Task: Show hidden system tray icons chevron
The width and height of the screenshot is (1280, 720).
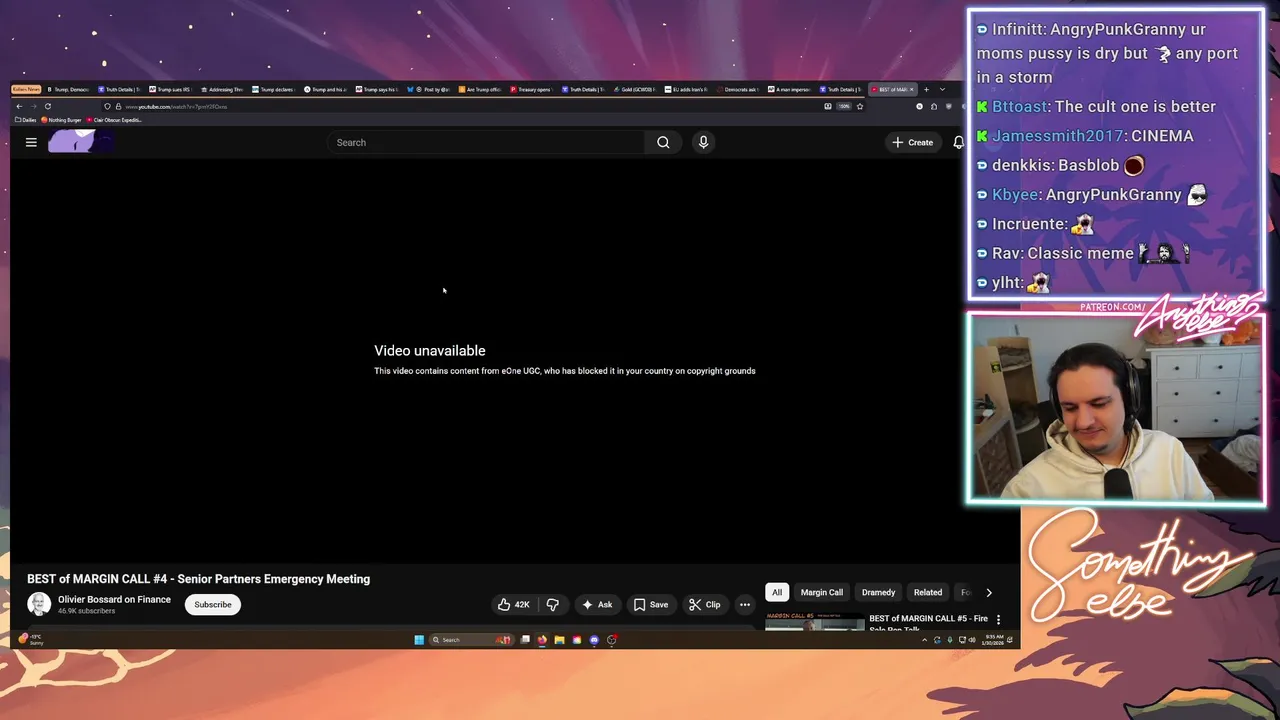Action: (x=924, y=640)
